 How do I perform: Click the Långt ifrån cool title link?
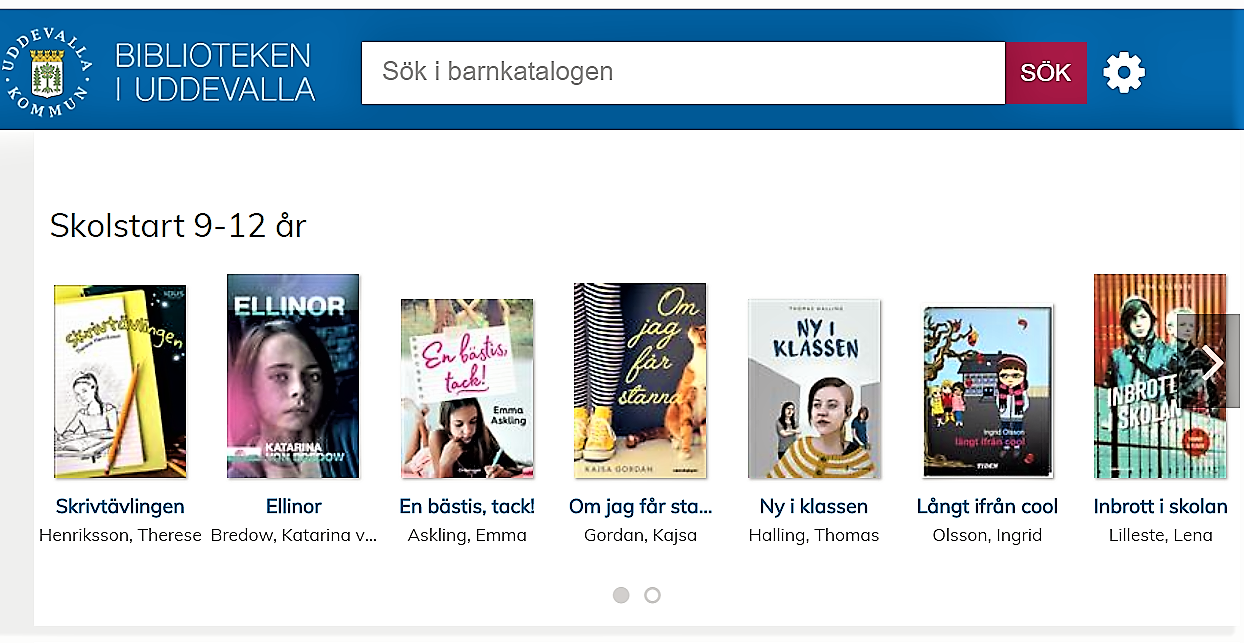pos(987,506)
